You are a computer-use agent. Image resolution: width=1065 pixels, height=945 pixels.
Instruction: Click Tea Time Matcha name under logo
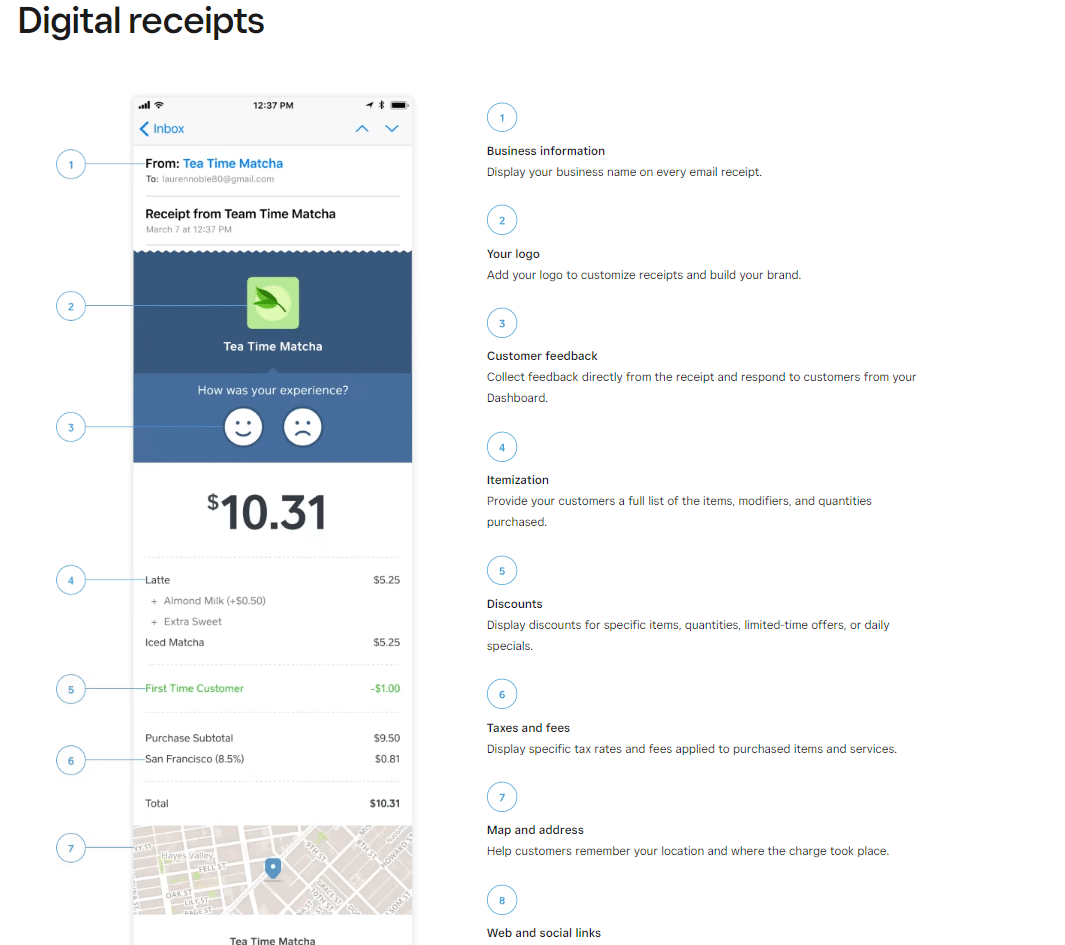point(273,346)
